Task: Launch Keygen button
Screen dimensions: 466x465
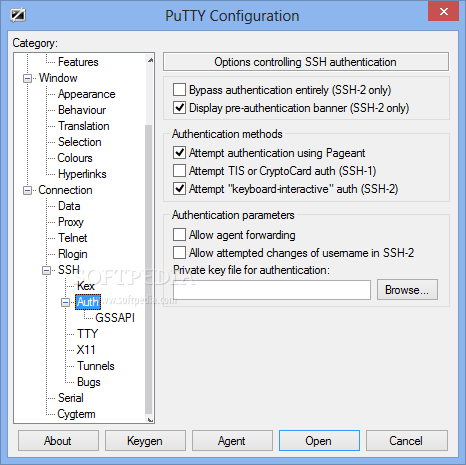Action: coord(145,441)
